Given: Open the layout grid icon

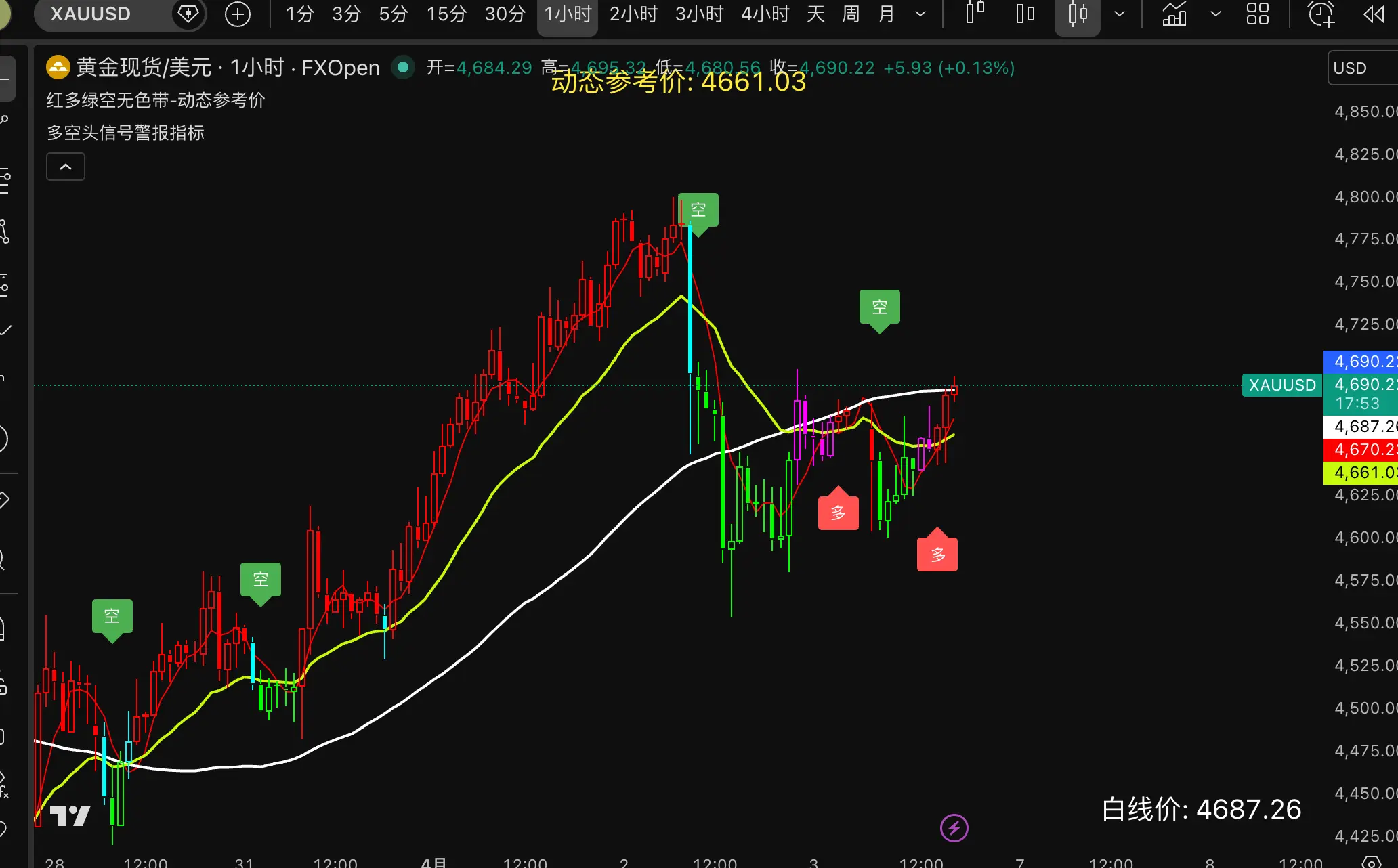Looking at the screenshot, I should click(1257, 14).
